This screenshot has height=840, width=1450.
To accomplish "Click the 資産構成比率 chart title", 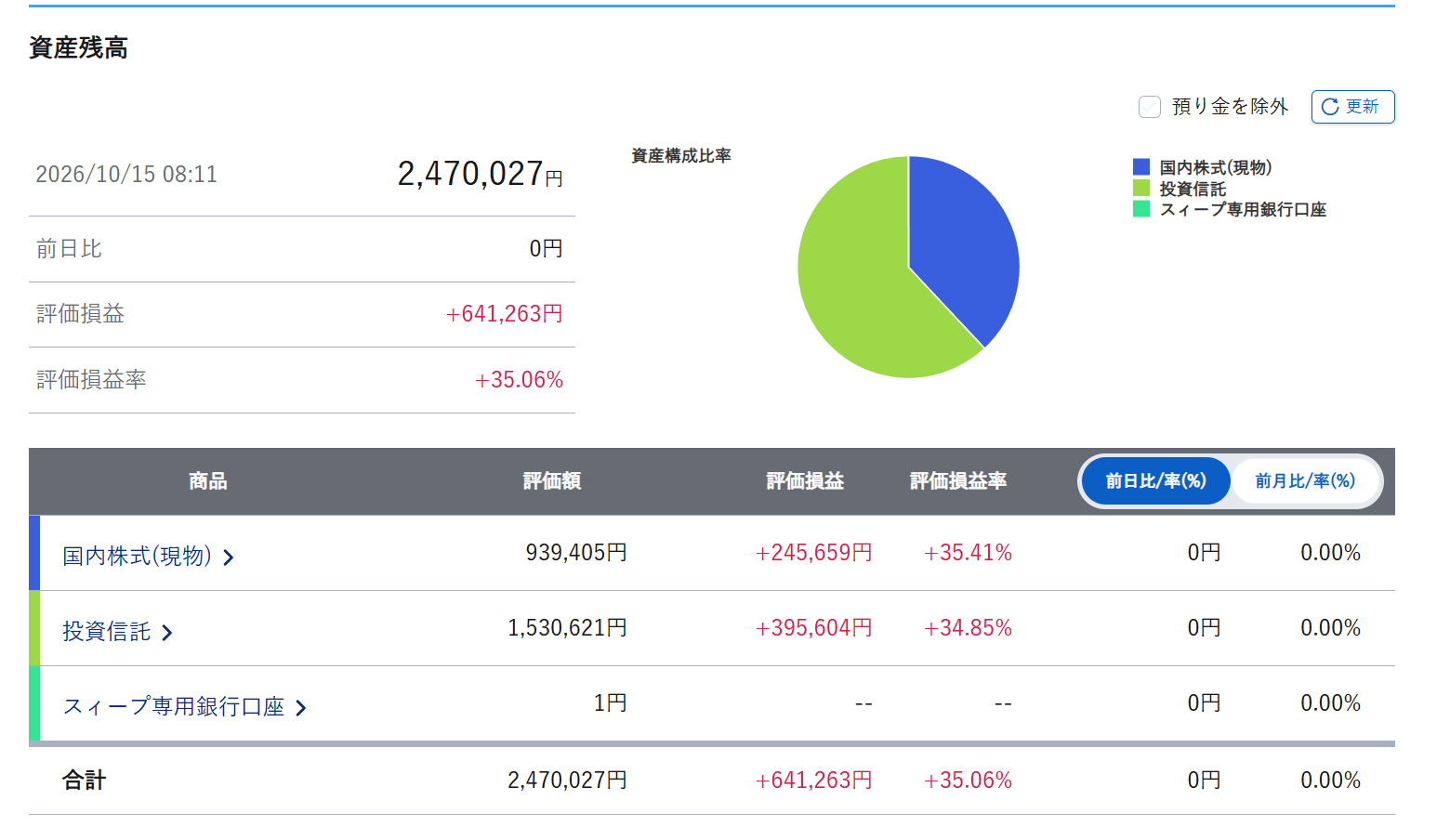I will coord(681,156).
